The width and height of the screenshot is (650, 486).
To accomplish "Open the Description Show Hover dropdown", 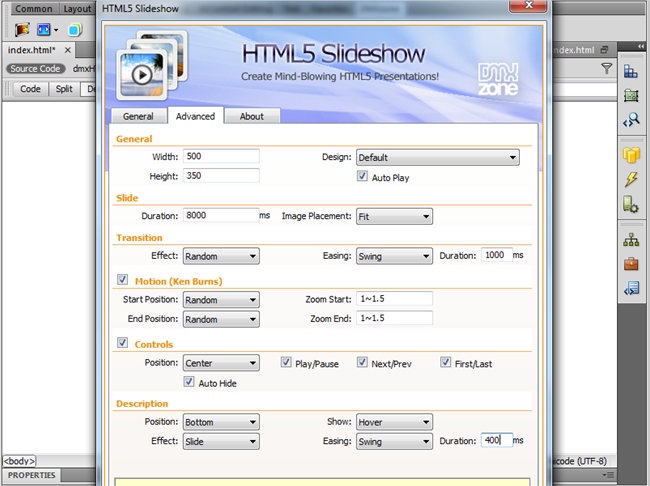I will click(394, 422).
